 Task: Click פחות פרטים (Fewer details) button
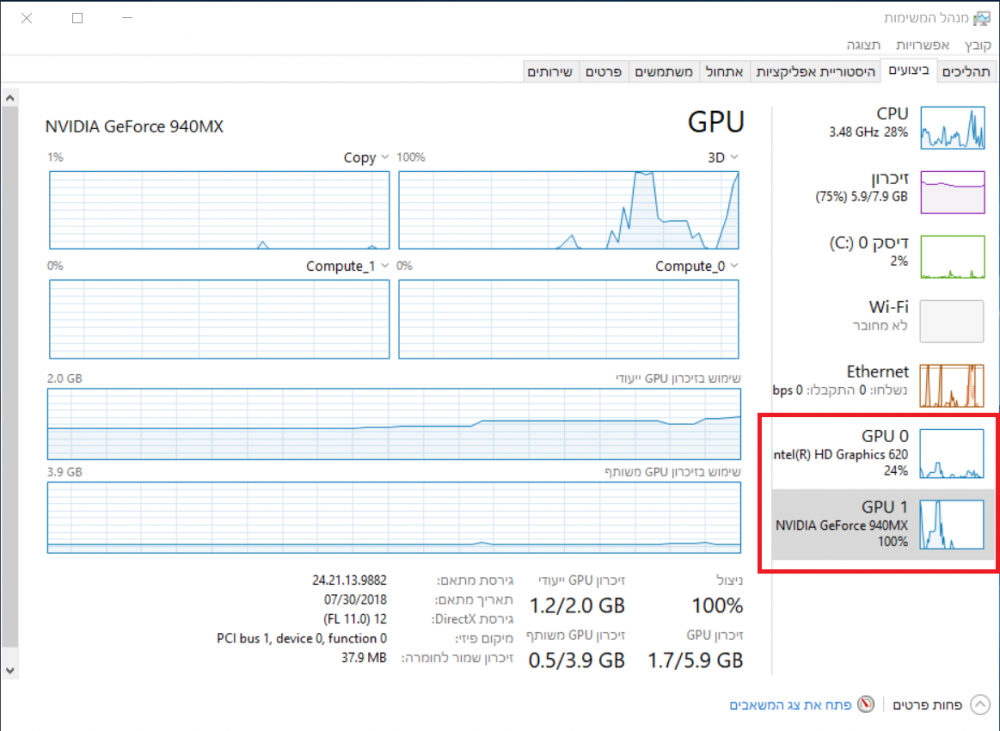(927, 705)
